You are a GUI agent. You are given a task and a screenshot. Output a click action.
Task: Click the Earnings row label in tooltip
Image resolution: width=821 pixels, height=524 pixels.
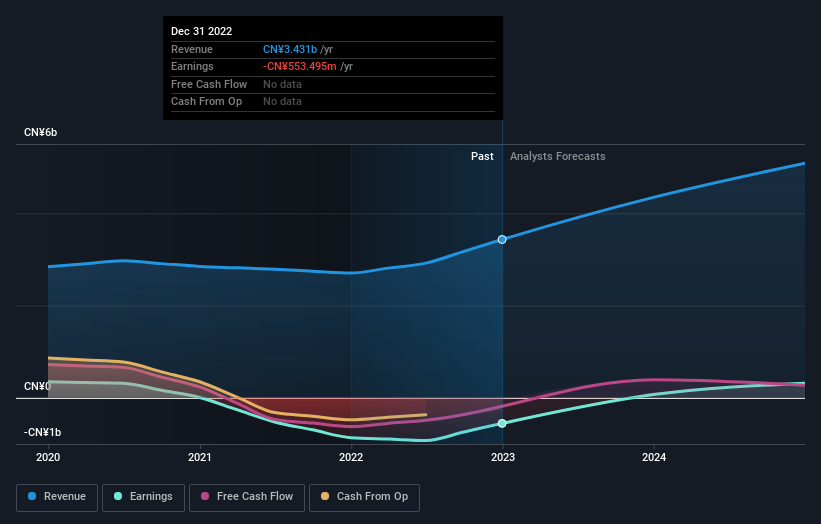pos(192,66)
